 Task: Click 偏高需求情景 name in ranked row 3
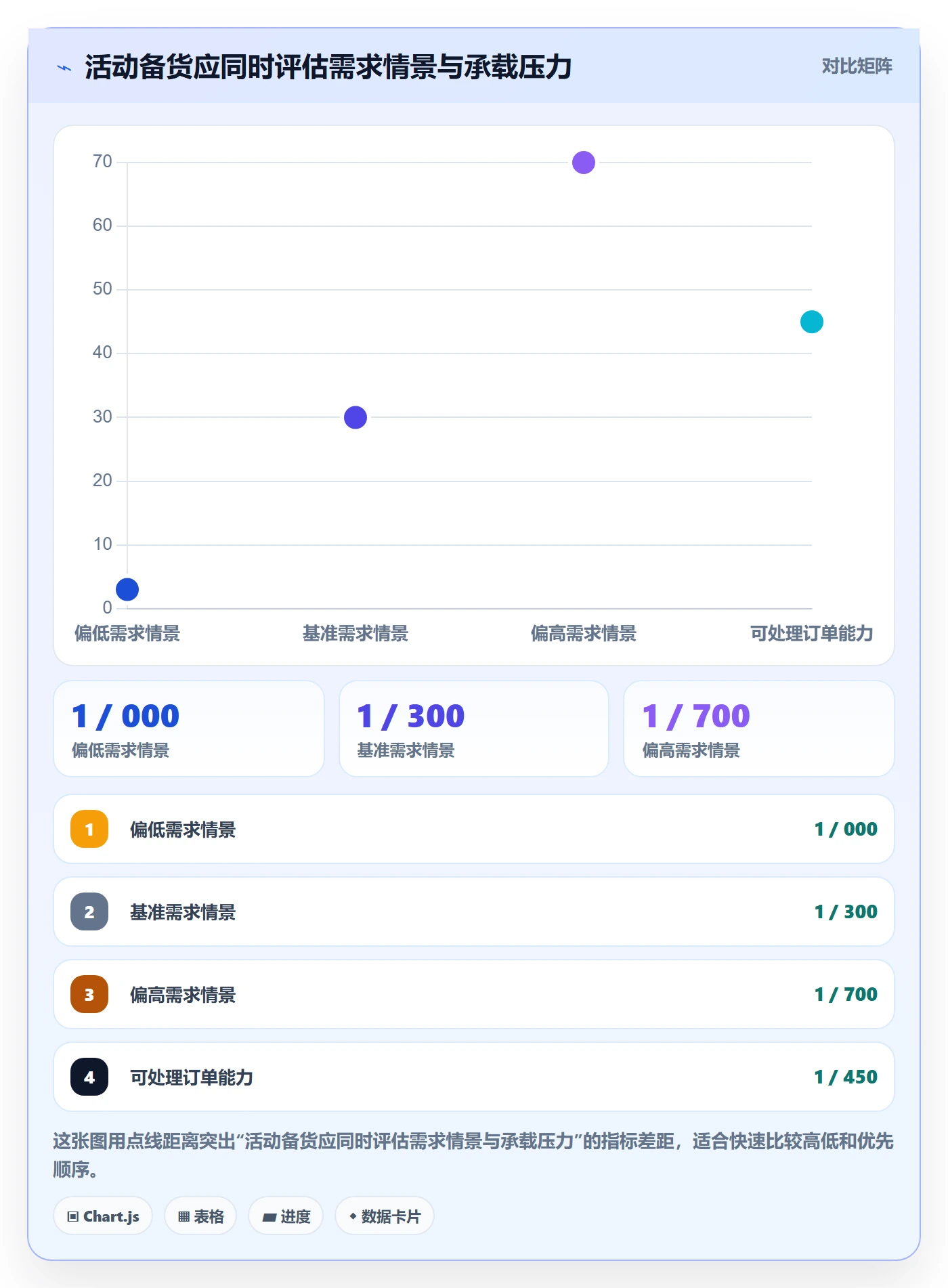pos(183,995)
